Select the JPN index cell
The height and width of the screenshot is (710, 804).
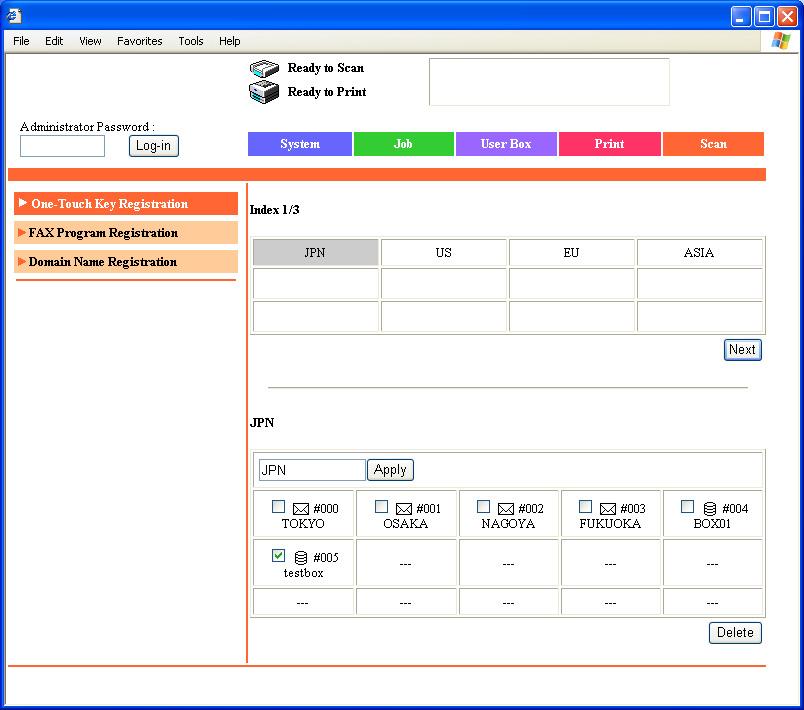click(315, 252)
